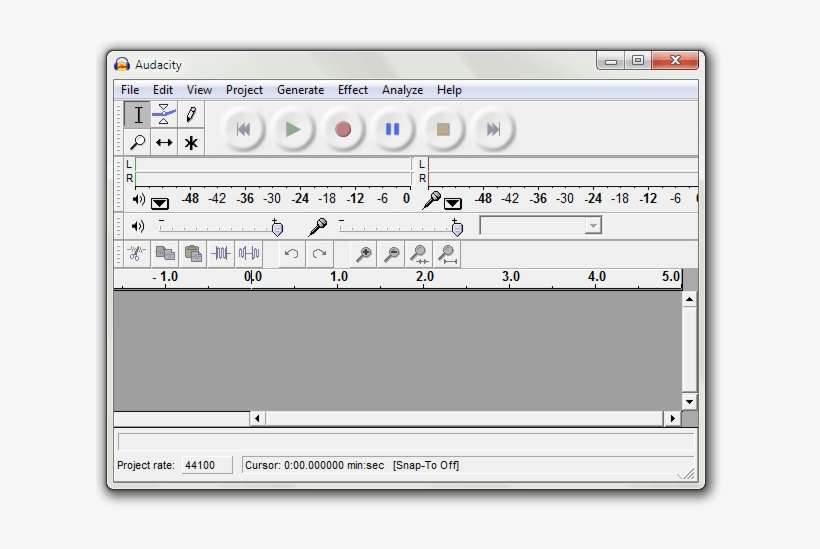Select the Multi-tool asterisk
The height and width of the screenshot is (549, 820).
(191, 142)
